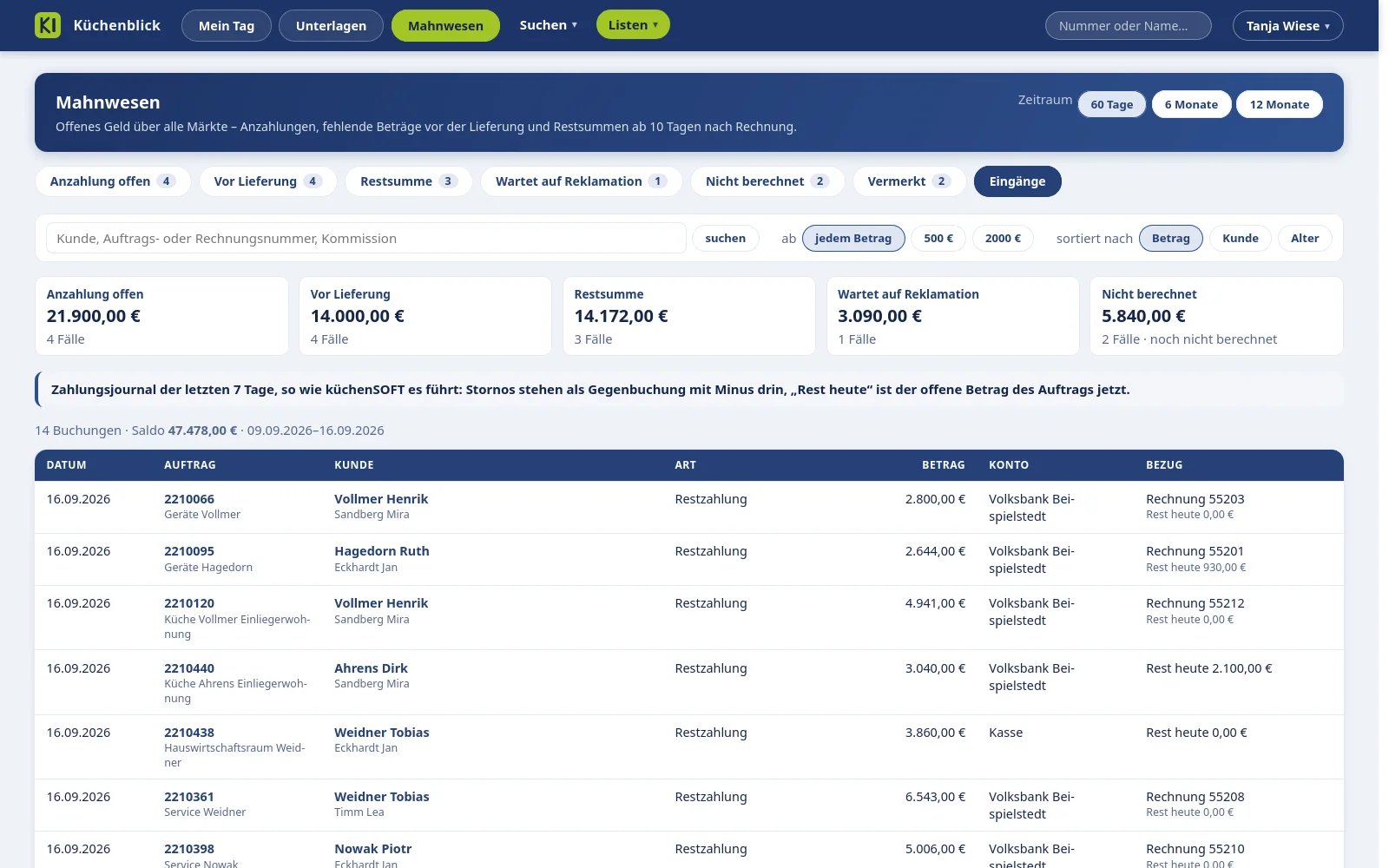Open the Tanja Wiese user menu

(x=1287, y=26)
